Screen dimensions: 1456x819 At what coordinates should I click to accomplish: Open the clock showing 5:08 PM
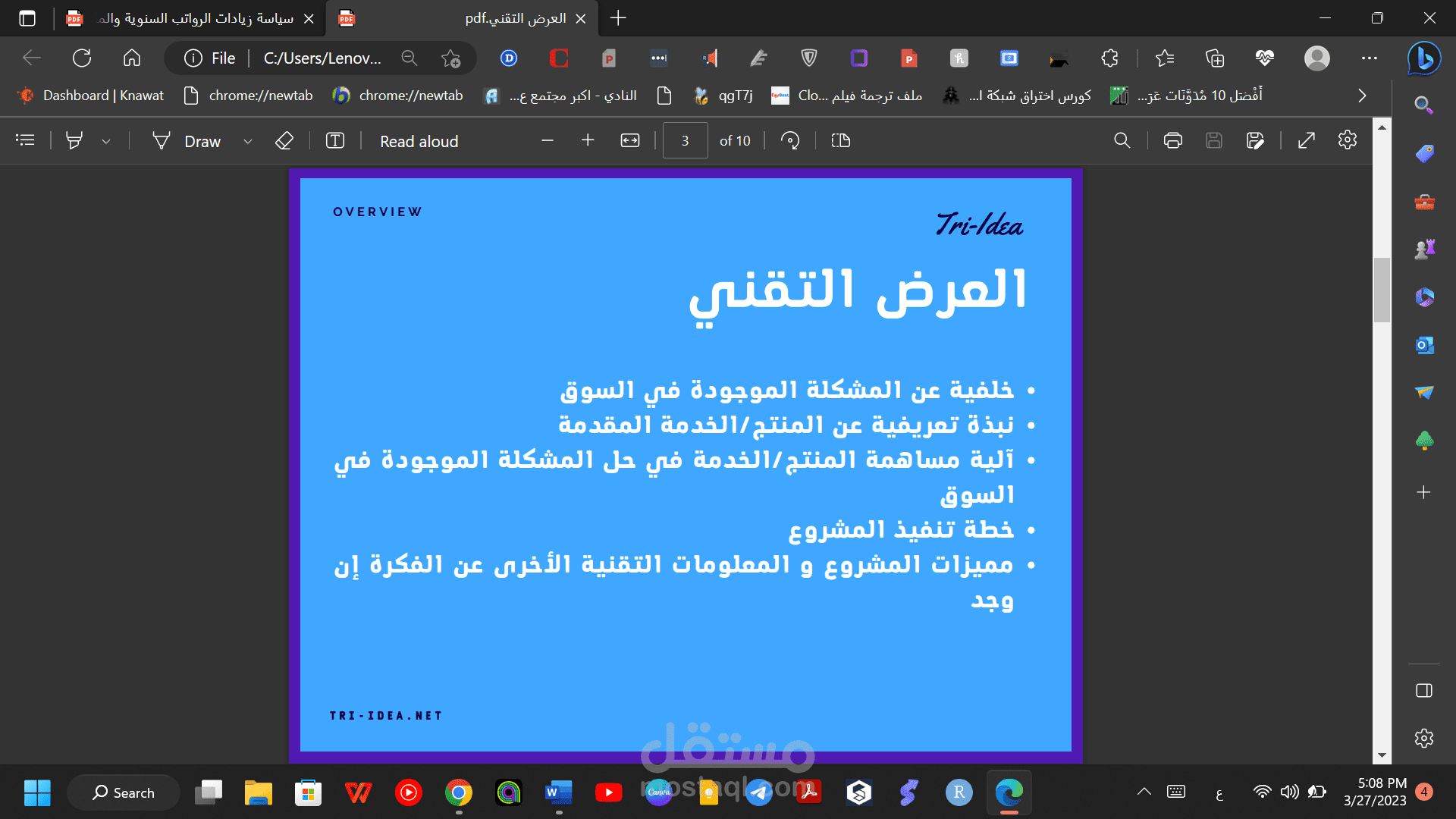point(1374,792)
